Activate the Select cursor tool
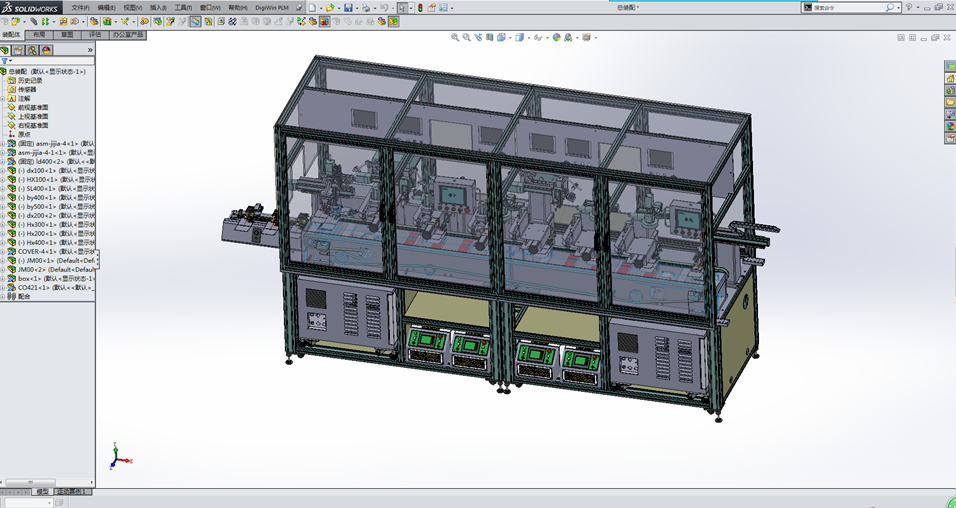This screenshot has height=508, width=956. point(402,8)
